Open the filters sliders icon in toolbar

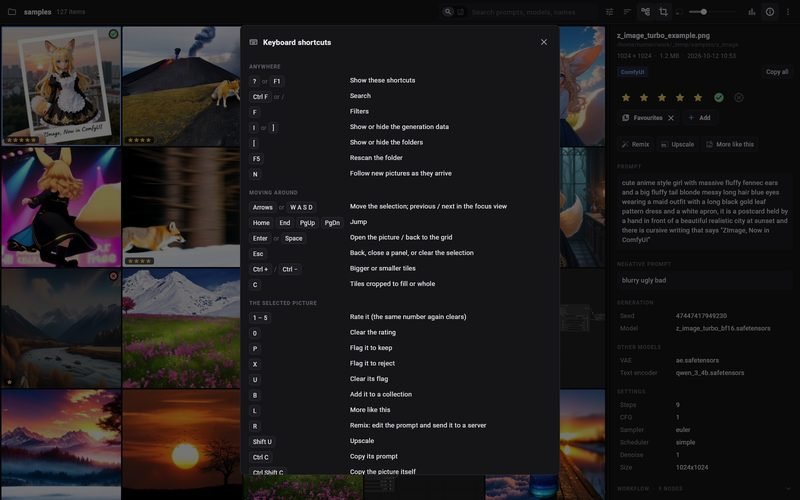609,12
